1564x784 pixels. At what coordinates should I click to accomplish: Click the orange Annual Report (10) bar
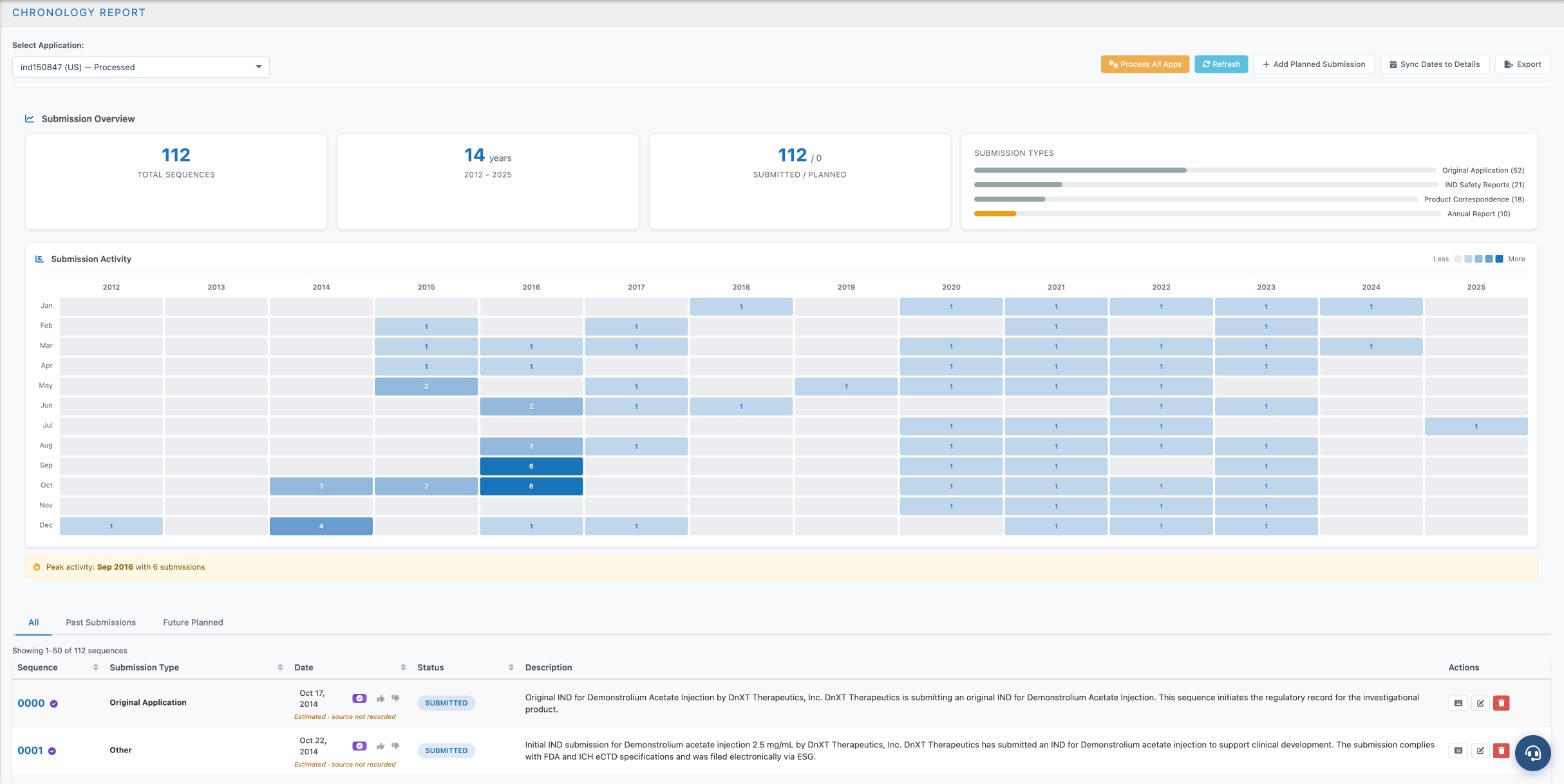[995, 213]
